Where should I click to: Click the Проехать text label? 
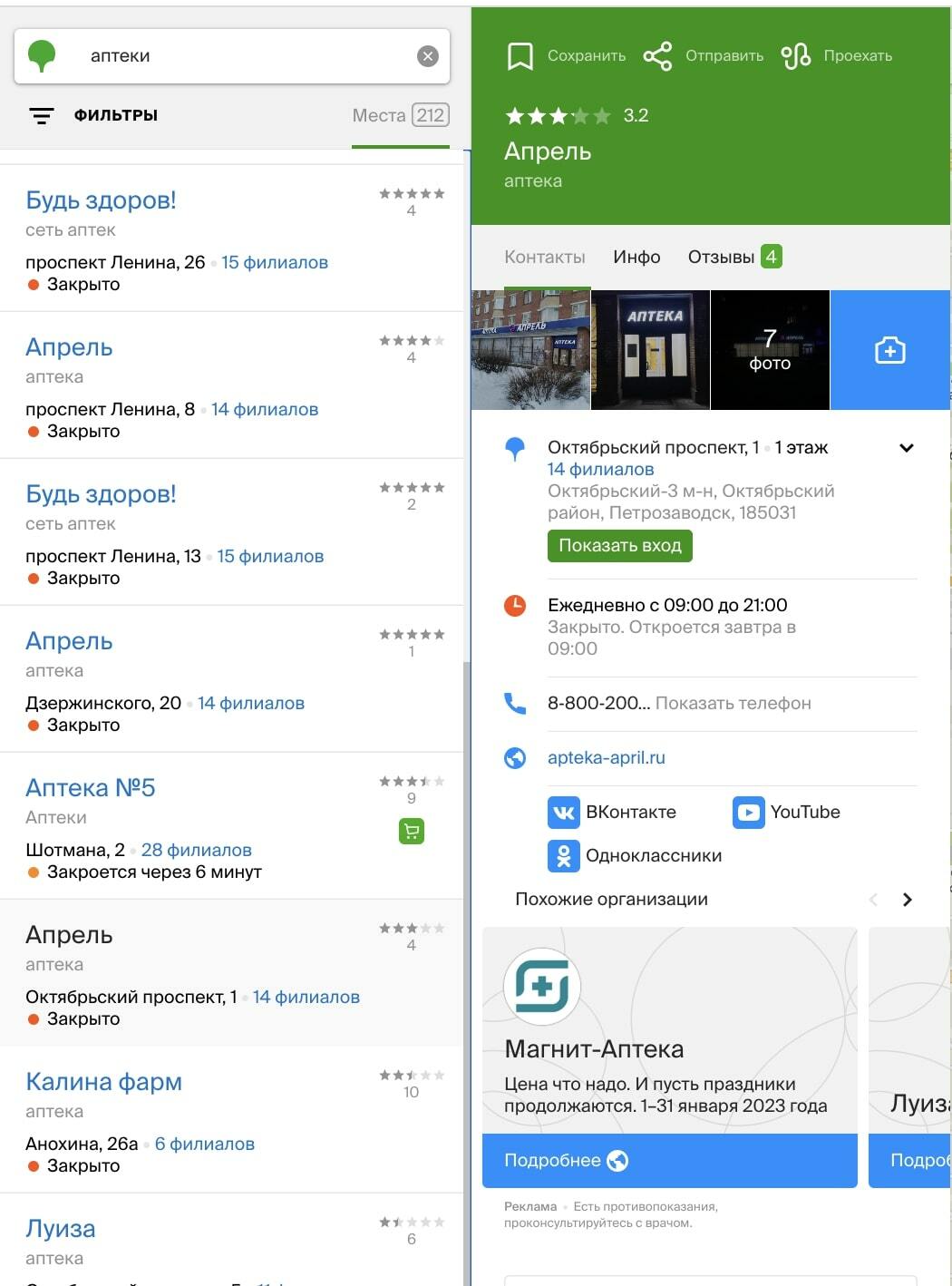[x=858, y=56]
